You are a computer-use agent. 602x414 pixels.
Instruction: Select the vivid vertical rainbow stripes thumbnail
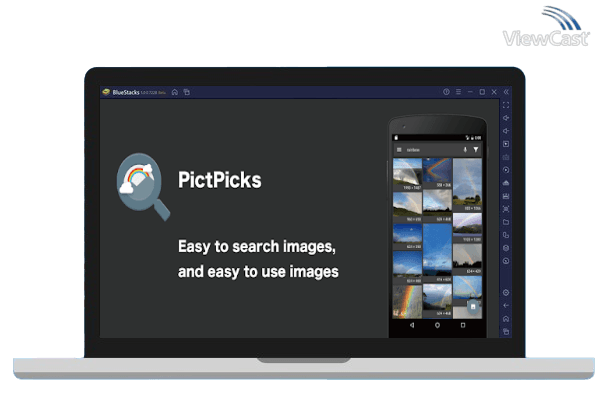pyautogui.click(x=407, y=301)
